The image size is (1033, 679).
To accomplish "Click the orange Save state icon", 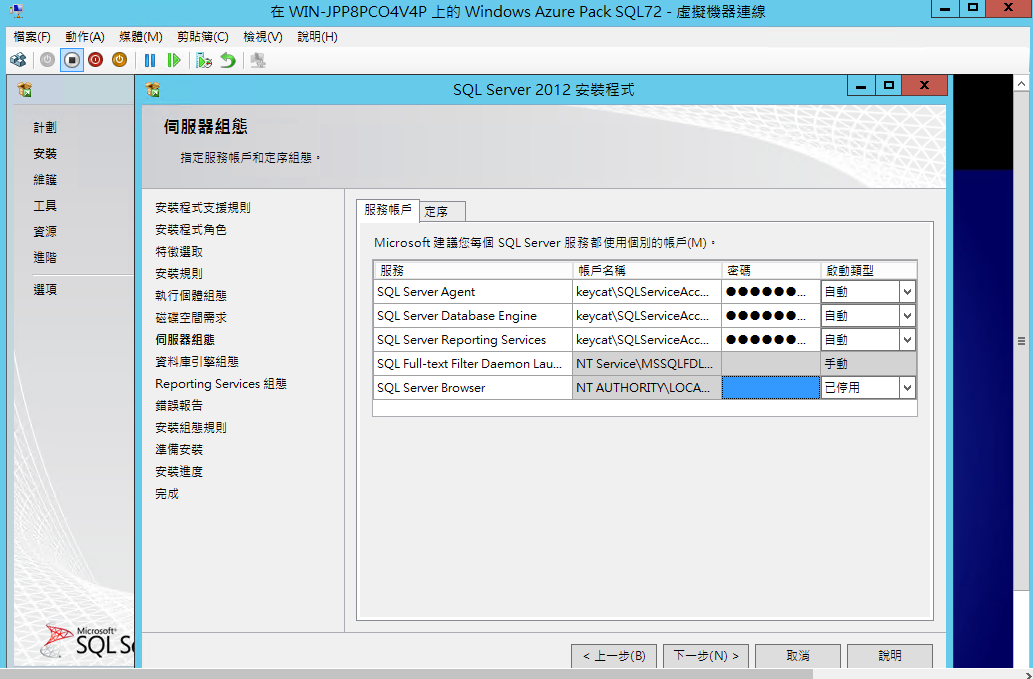I will tap(119, 61).
